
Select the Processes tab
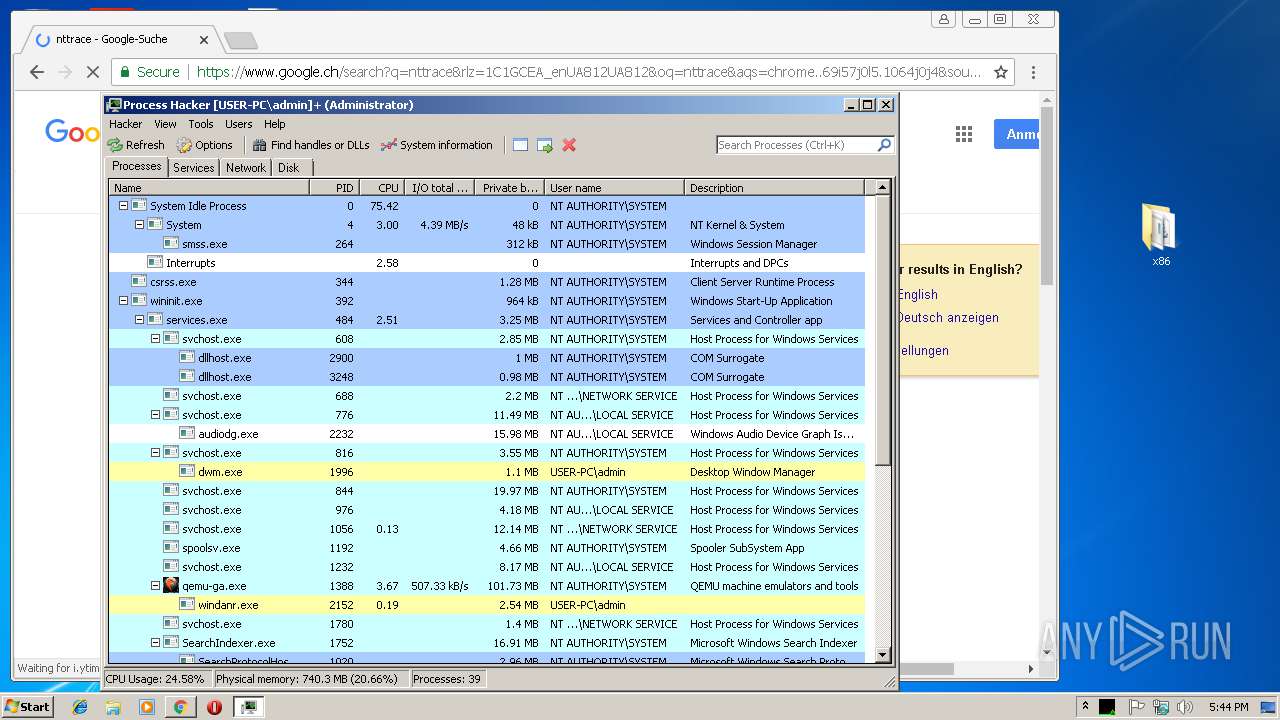coord(137,167)
